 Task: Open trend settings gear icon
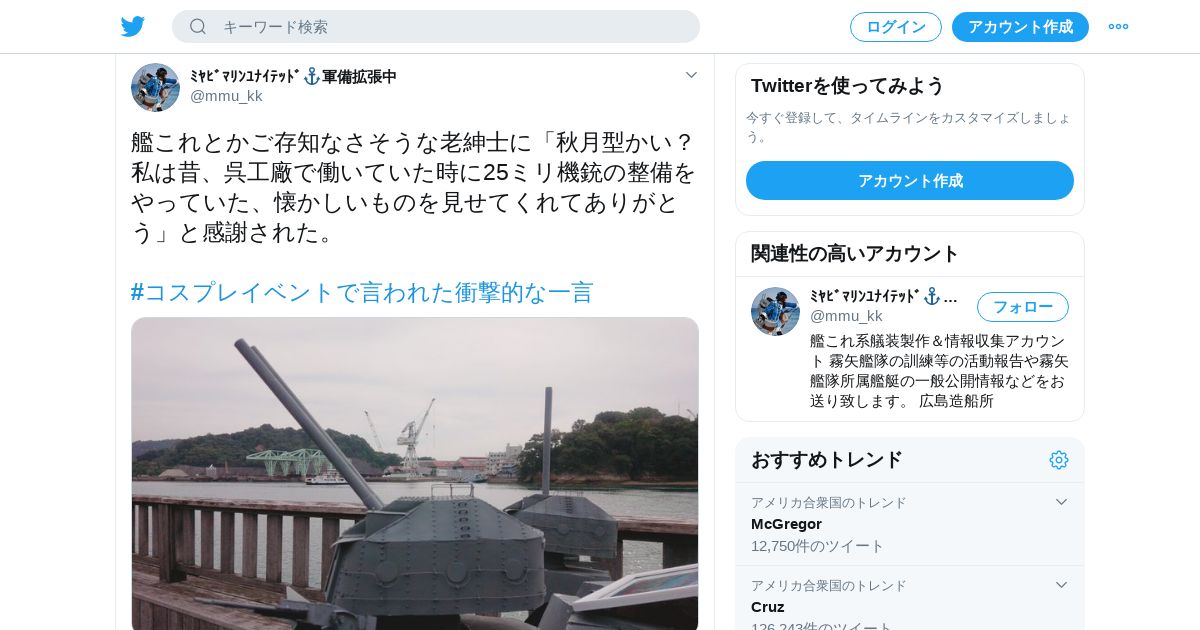point(1059,460)
